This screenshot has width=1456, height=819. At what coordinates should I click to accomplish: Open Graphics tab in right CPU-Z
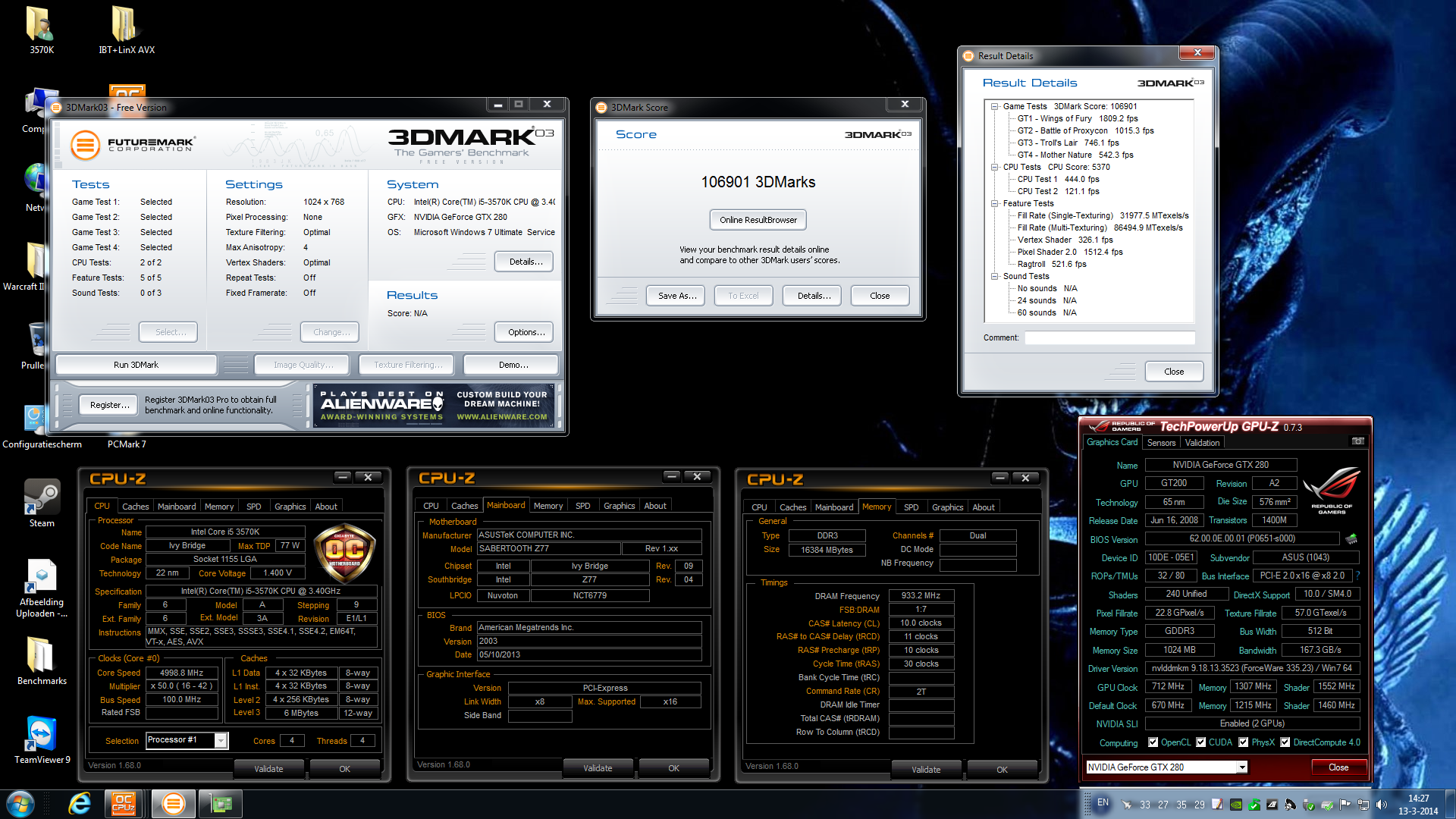947,507
